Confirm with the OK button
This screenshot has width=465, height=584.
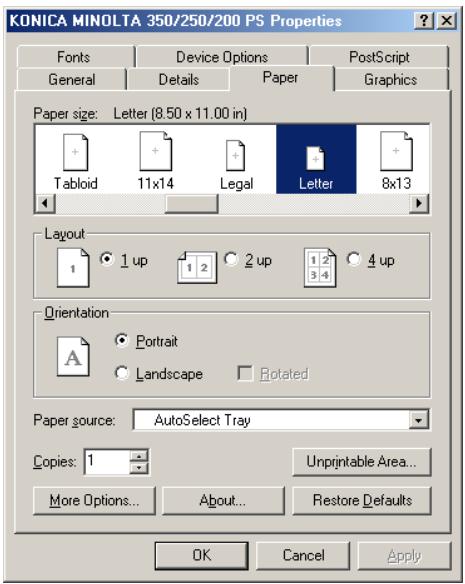click(202, 555)
